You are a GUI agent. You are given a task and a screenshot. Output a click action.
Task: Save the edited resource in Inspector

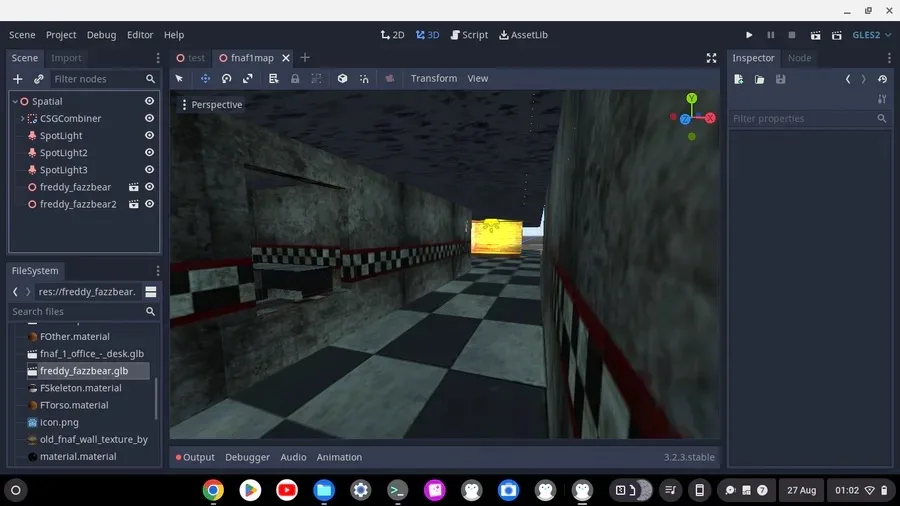(781, 79)
